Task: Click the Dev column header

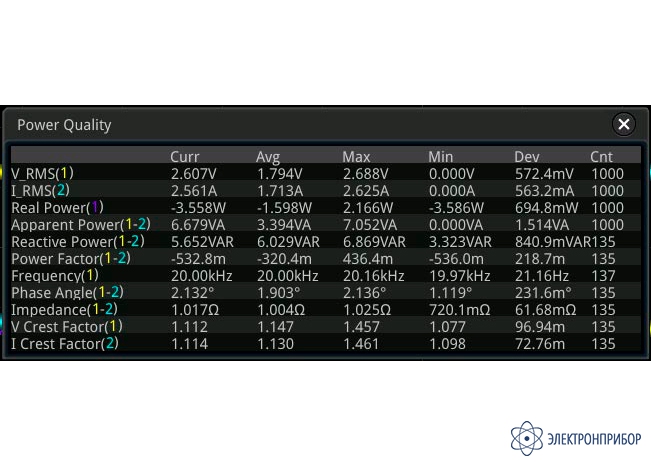Action: (x=527, y=157)
